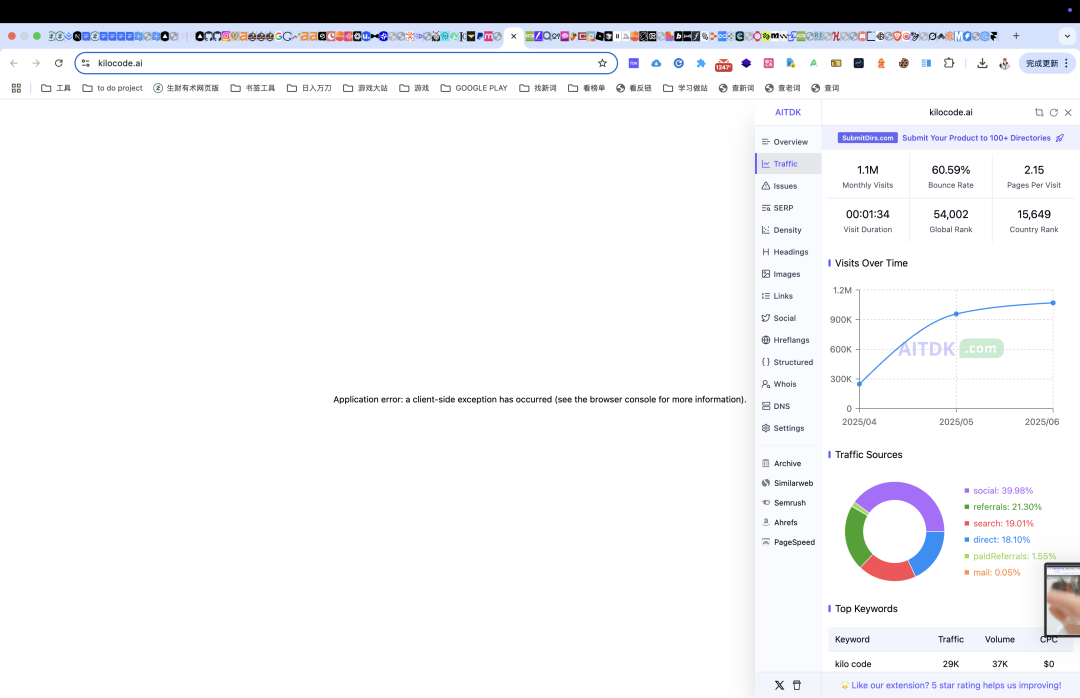Open Similarweb for this site
The width and height of the screenshot is (1080, 698).
click(x=787, y=483)
